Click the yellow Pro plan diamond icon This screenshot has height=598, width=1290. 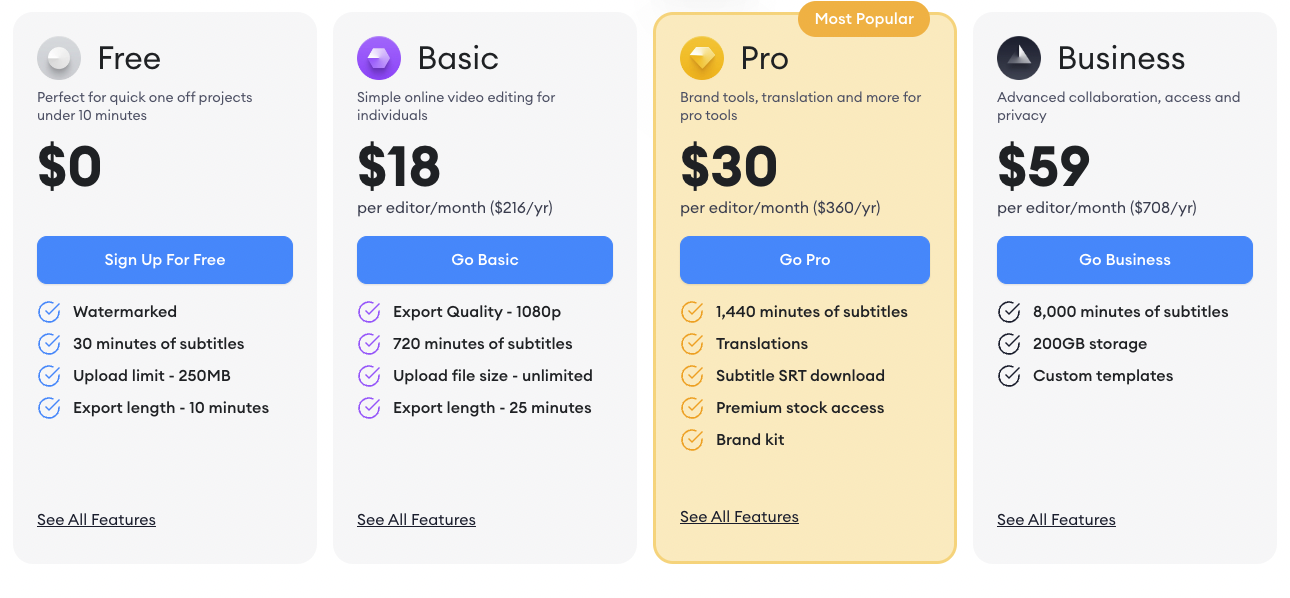[702, 58]
